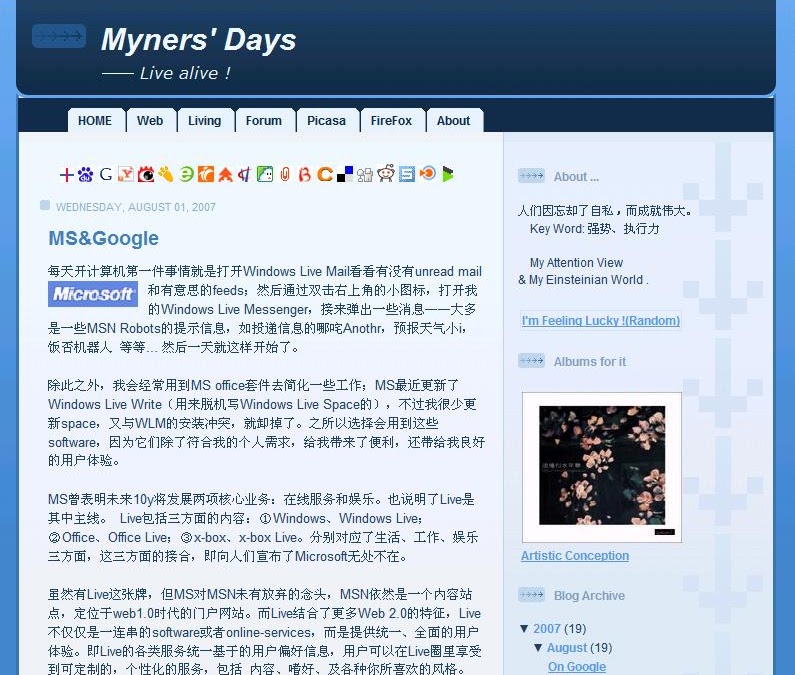The image size is (795, 675).
Task: Collapse the 2007 archive triangle
Action: 524,629
